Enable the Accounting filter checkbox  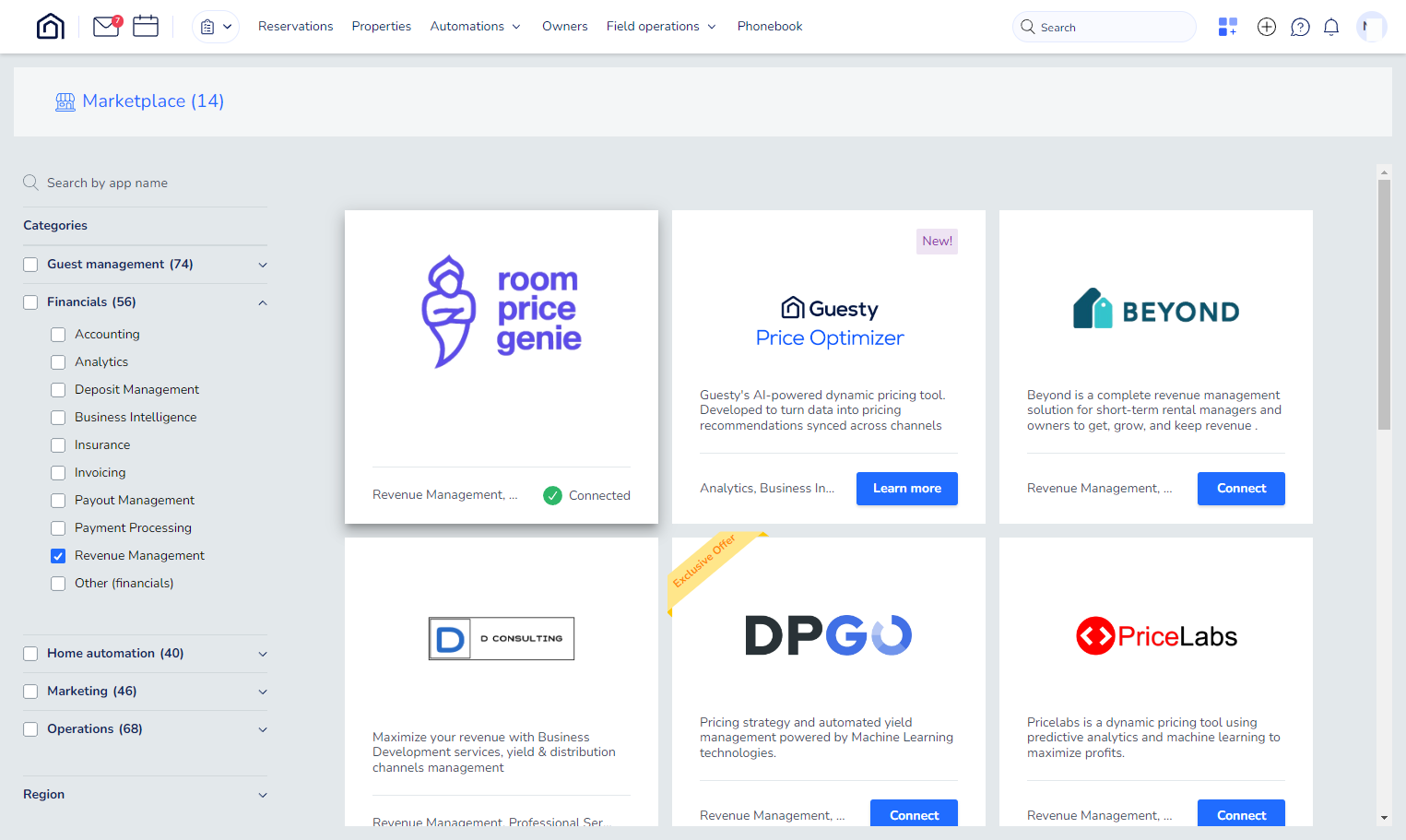(58, 335)
